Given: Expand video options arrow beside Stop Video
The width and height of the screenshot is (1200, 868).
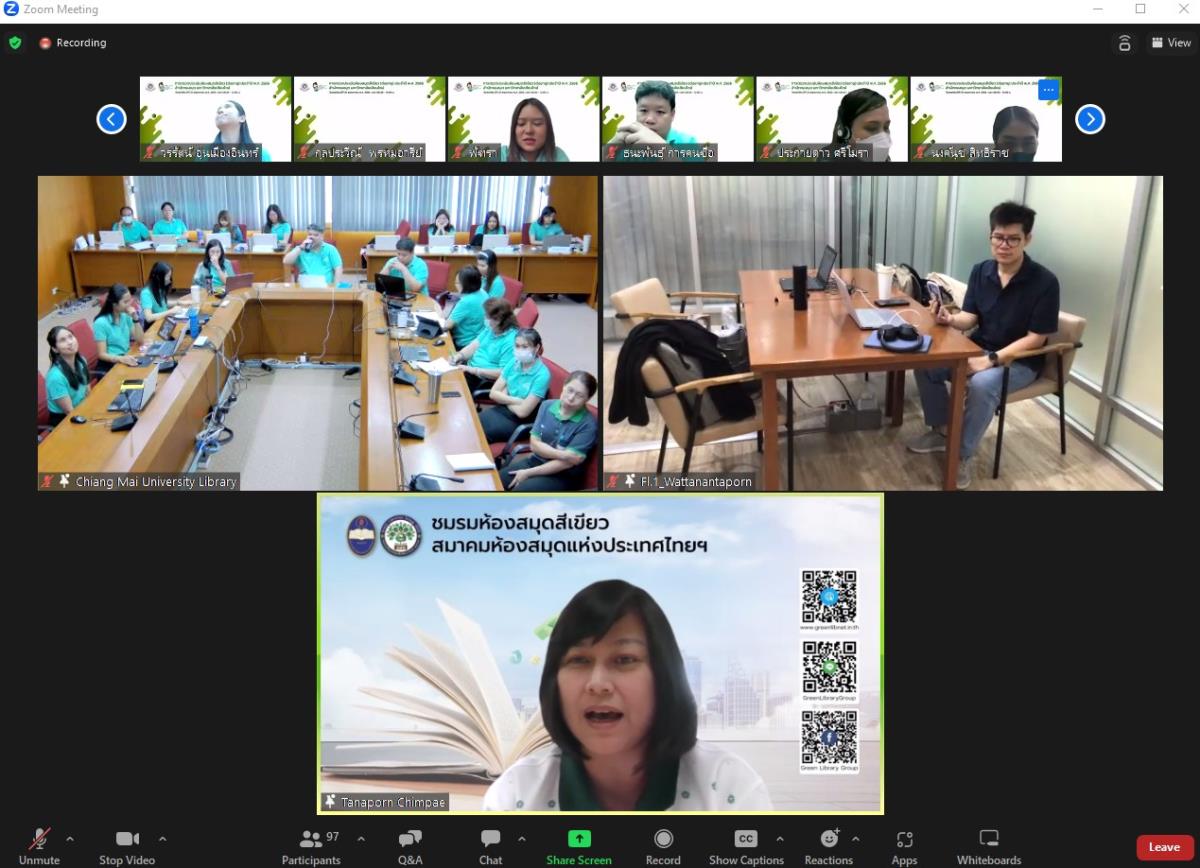Looking at the screenshot, I should tap(163, 839).
